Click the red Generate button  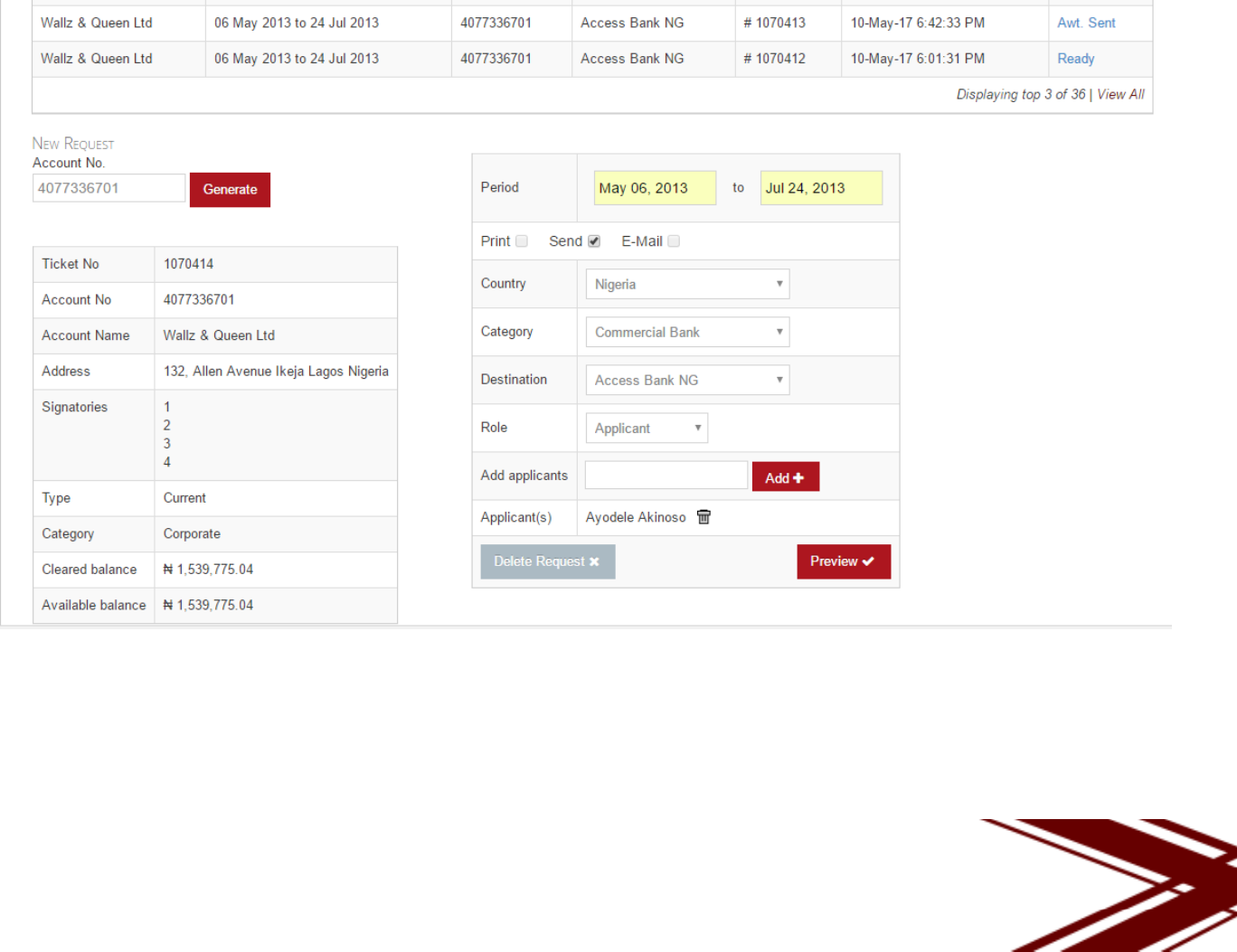(230, 190)
